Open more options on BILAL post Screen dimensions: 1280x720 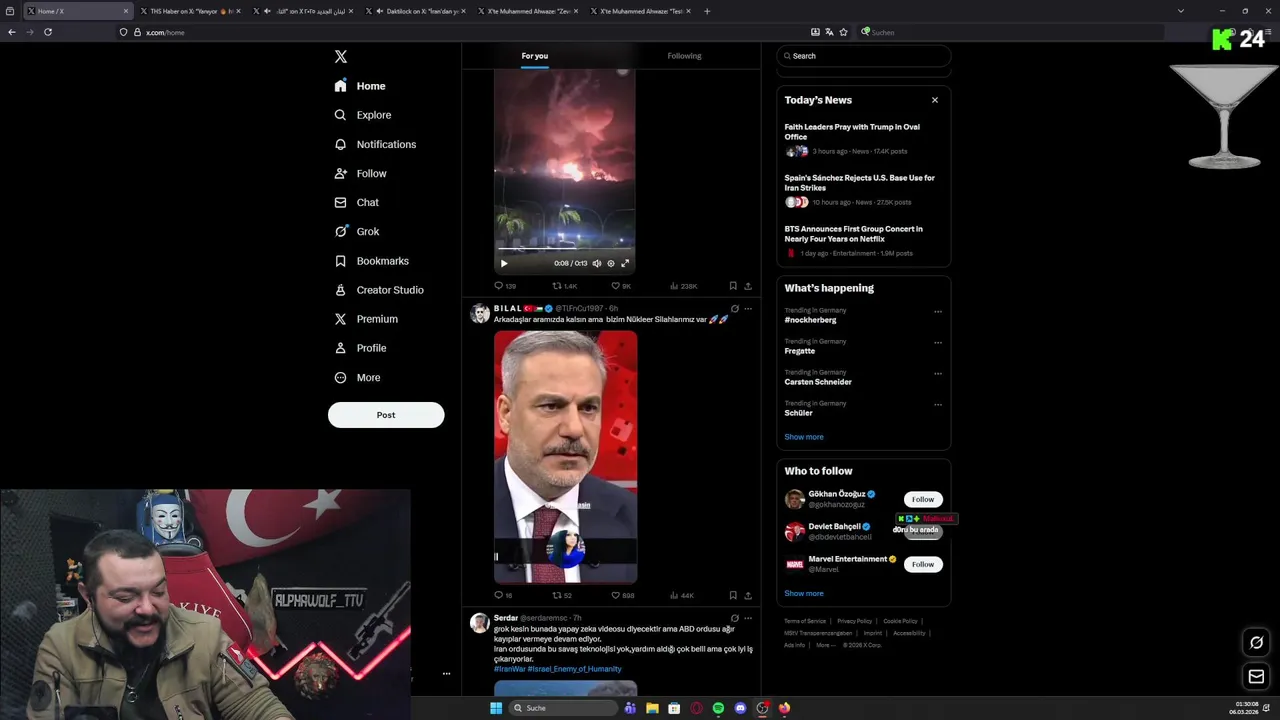(x=748, y=309)
